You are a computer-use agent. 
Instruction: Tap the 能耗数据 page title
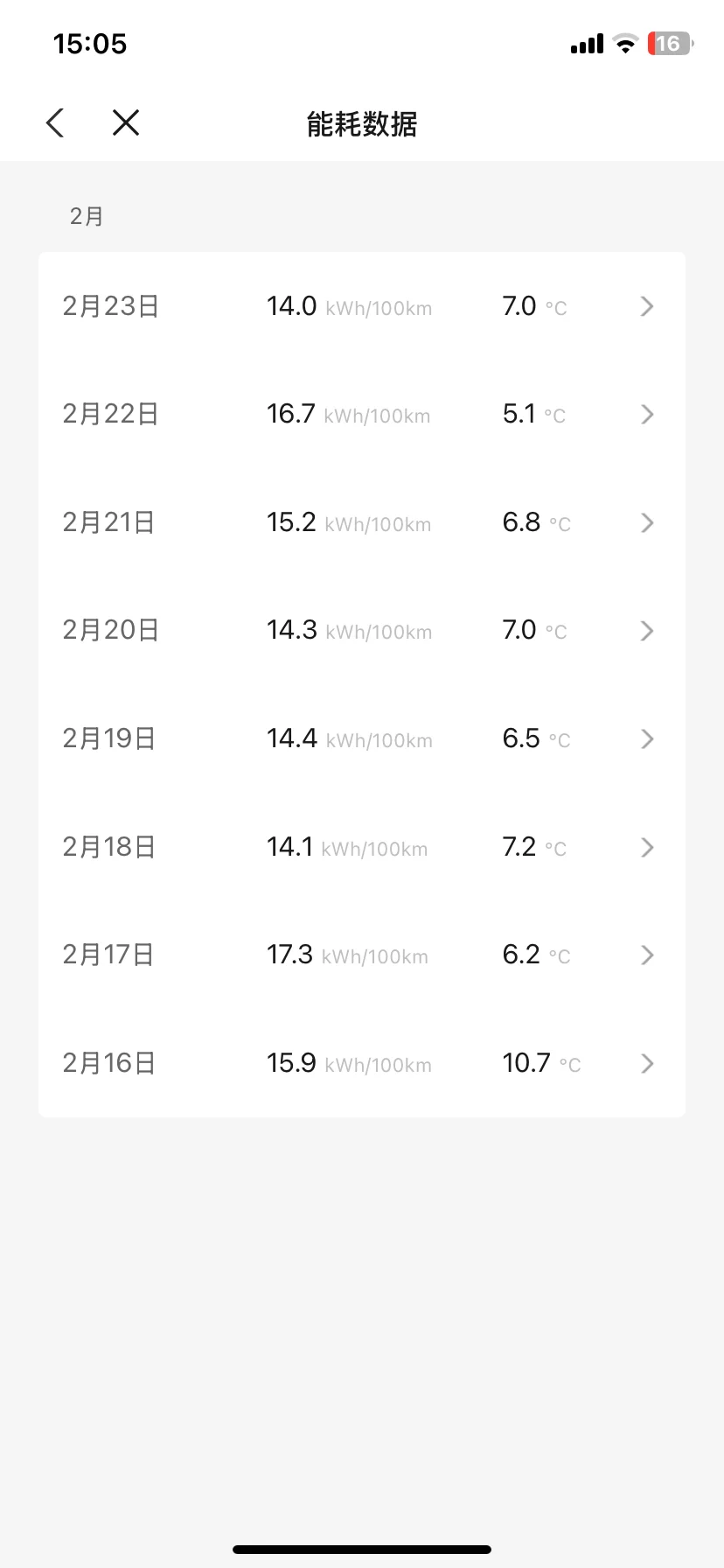(x=362, y=124)
